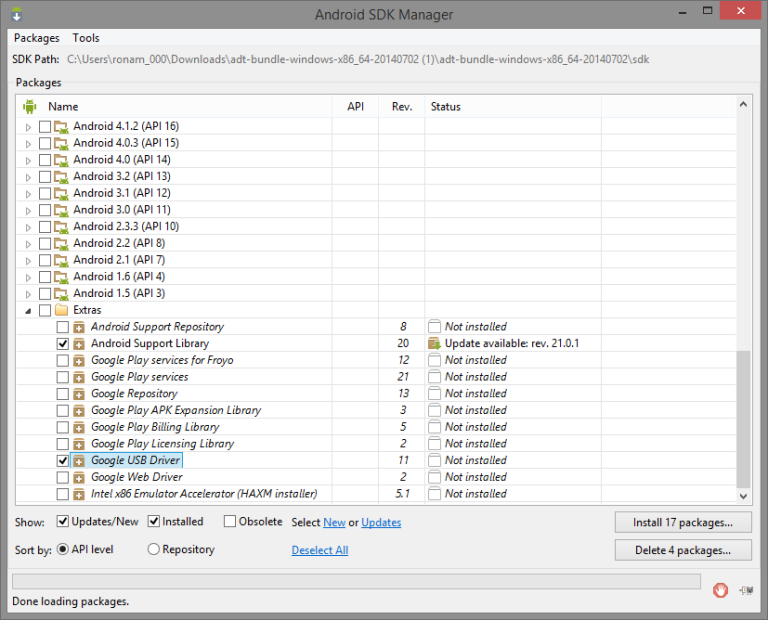Click the Google USB Driver package icon
Image resolution: width=768 pixels, height=620 pixels.
(x=80, y=461)
